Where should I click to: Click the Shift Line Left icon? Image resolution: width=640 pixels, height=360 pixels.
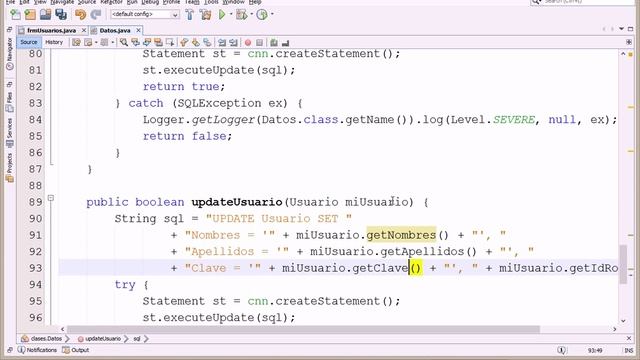pyautogui.click(x=222, y=42)
